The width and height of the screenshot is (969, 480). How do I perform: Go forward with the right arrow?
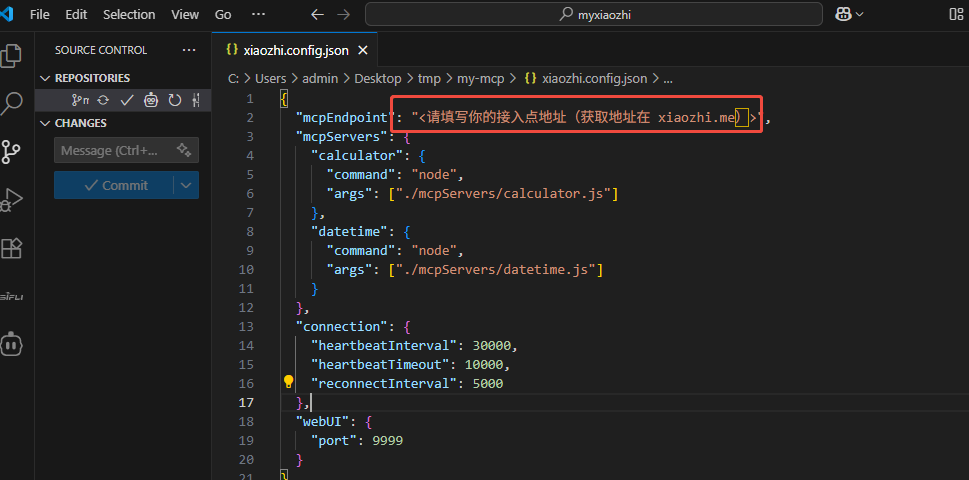click(x=344, y=14)
